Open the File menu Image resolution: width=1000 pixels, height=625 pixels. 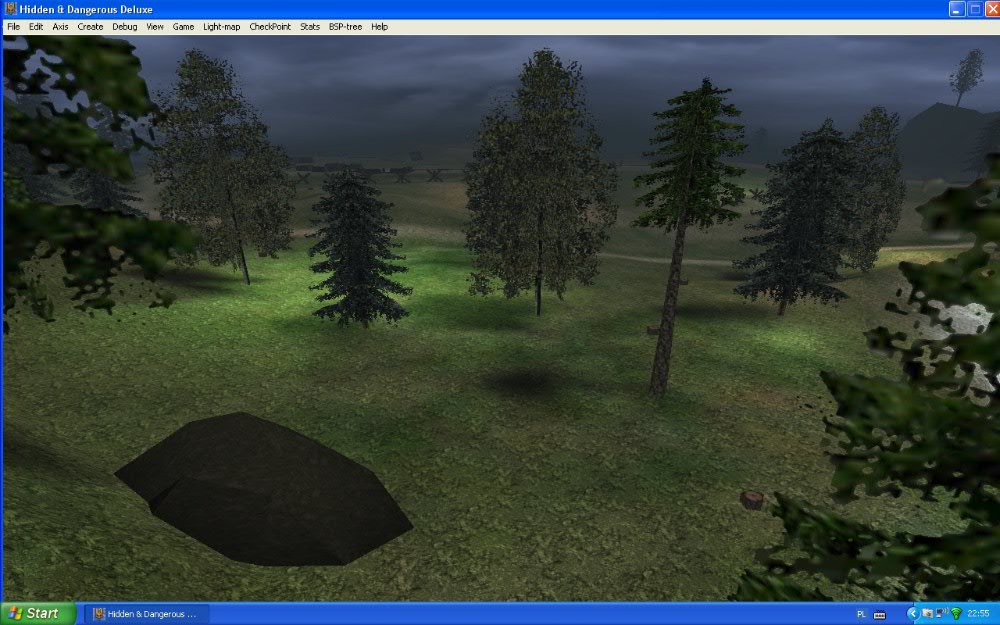click(13, 27)
